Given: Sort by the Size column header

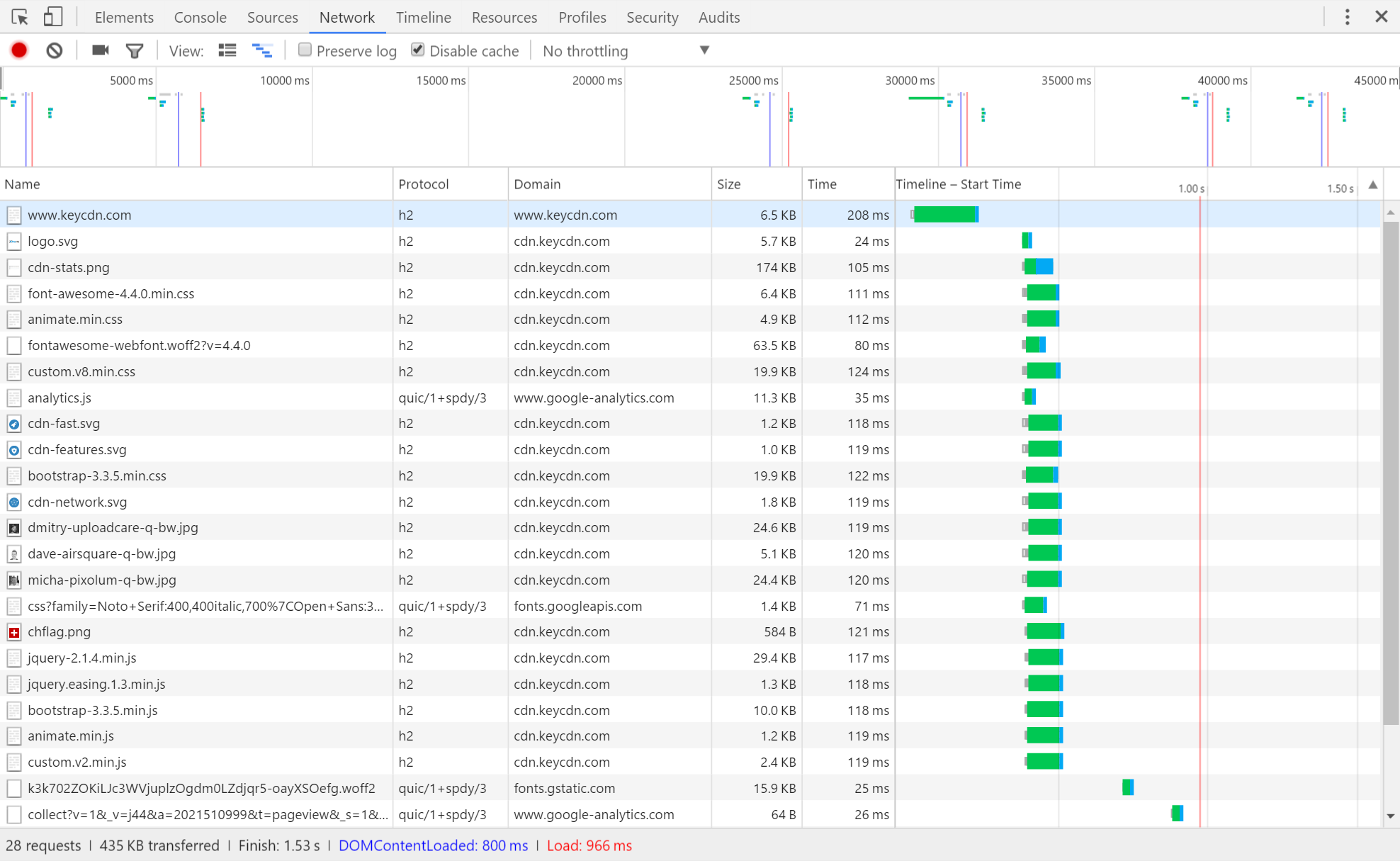Looking at the screenshot, I should [x=757, y=184].
